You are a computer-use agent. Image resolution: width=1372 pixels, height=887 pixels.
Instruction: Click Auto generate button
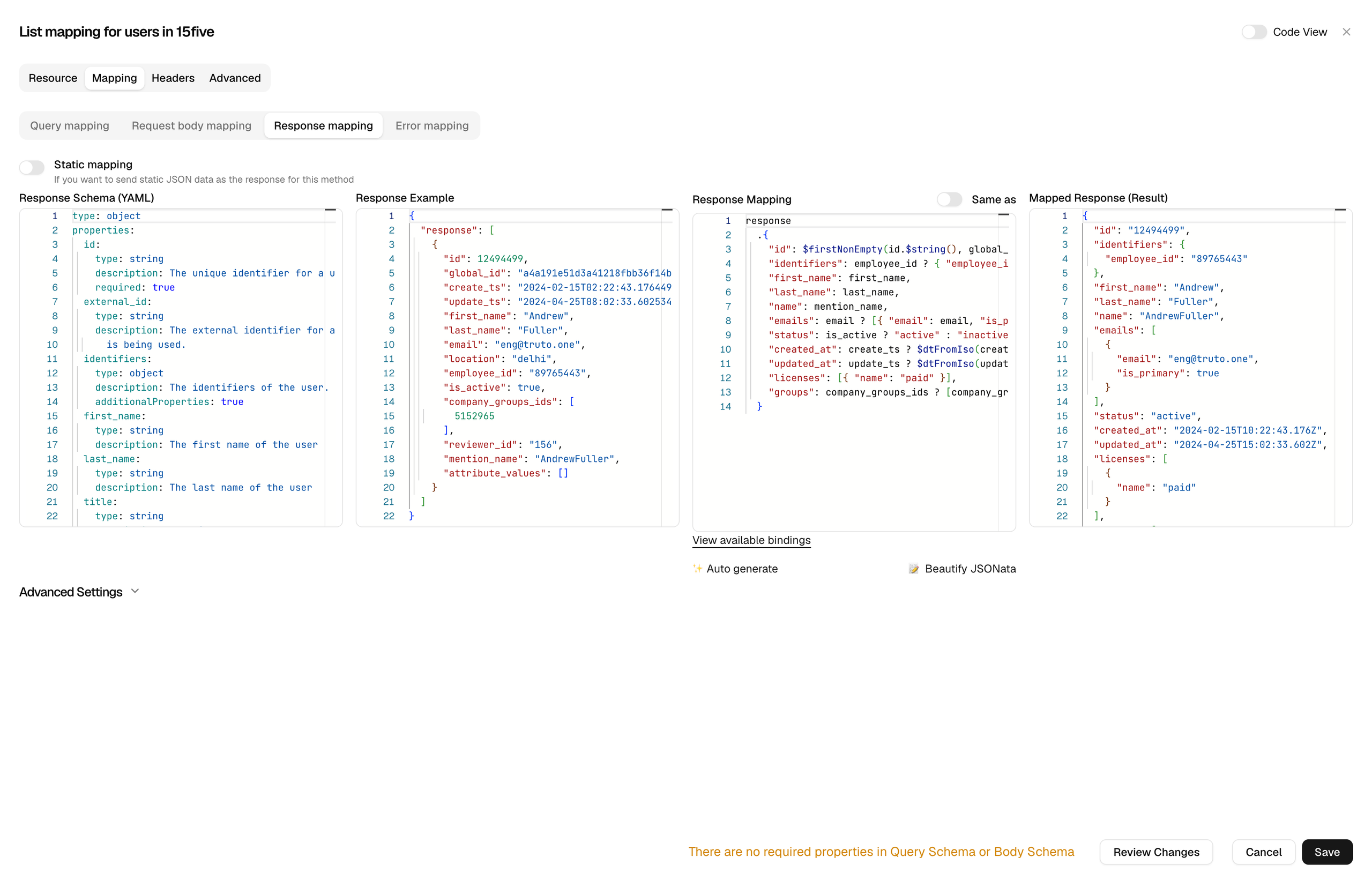(x=735, y=569)
